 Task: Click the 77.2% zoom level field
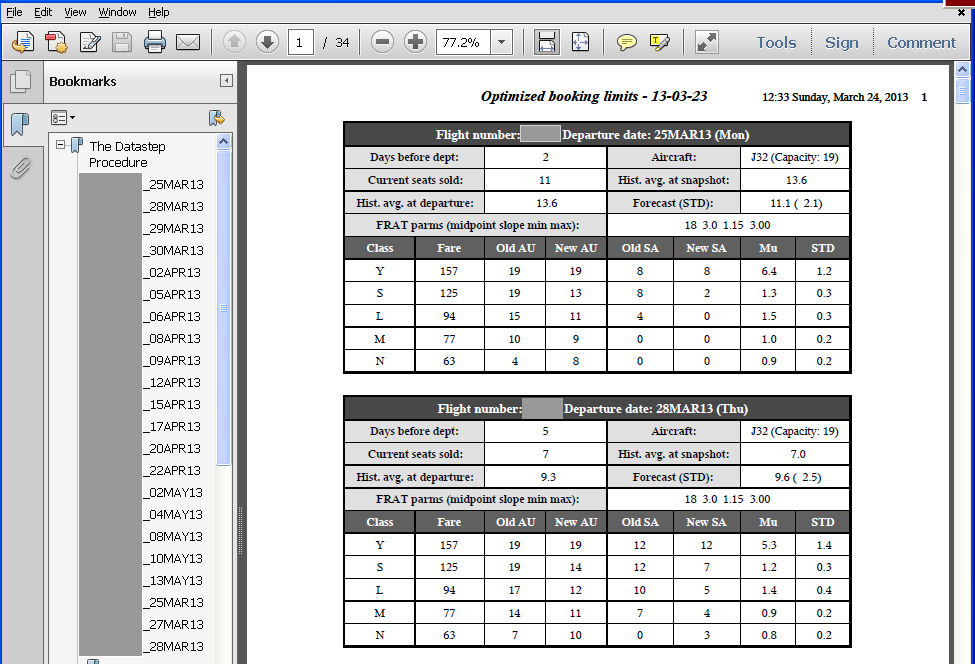coord(463,42)
